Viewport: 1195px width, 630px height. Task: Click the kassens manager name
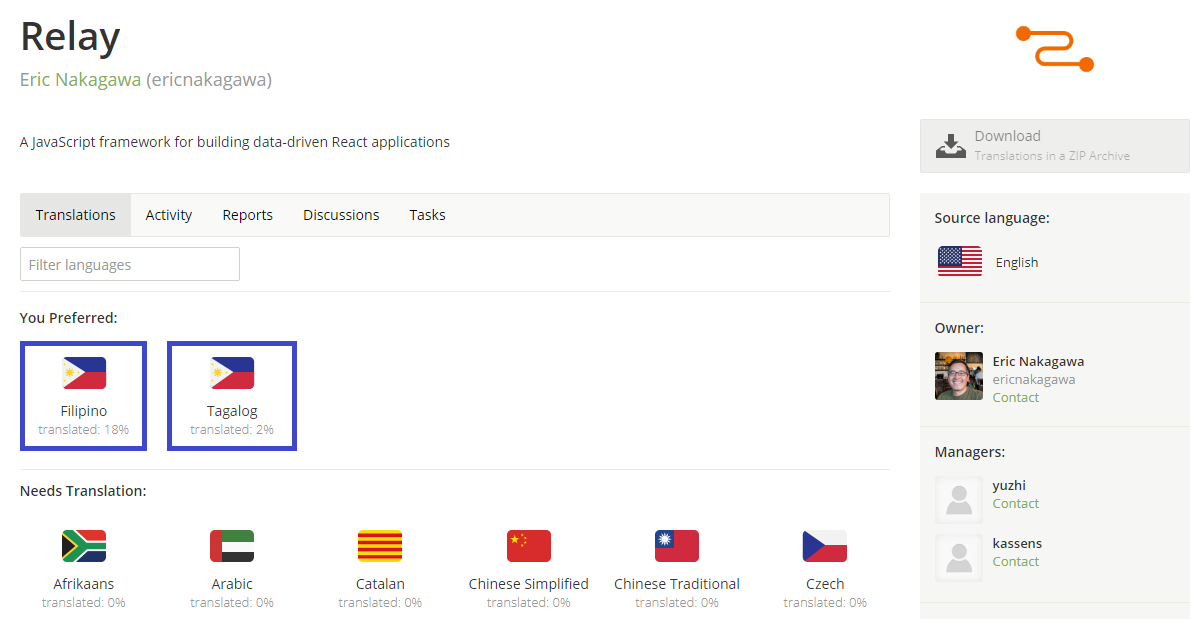(x=1017, y=543)
